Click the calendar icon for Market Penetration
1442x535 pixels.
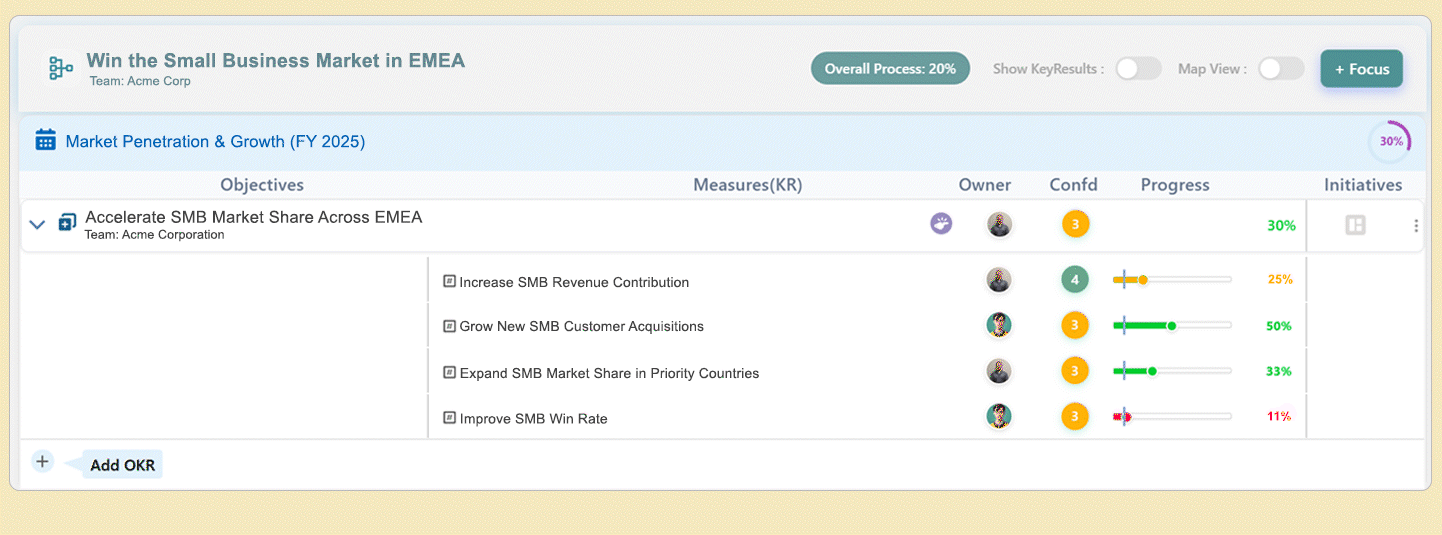tap(45, 141)
